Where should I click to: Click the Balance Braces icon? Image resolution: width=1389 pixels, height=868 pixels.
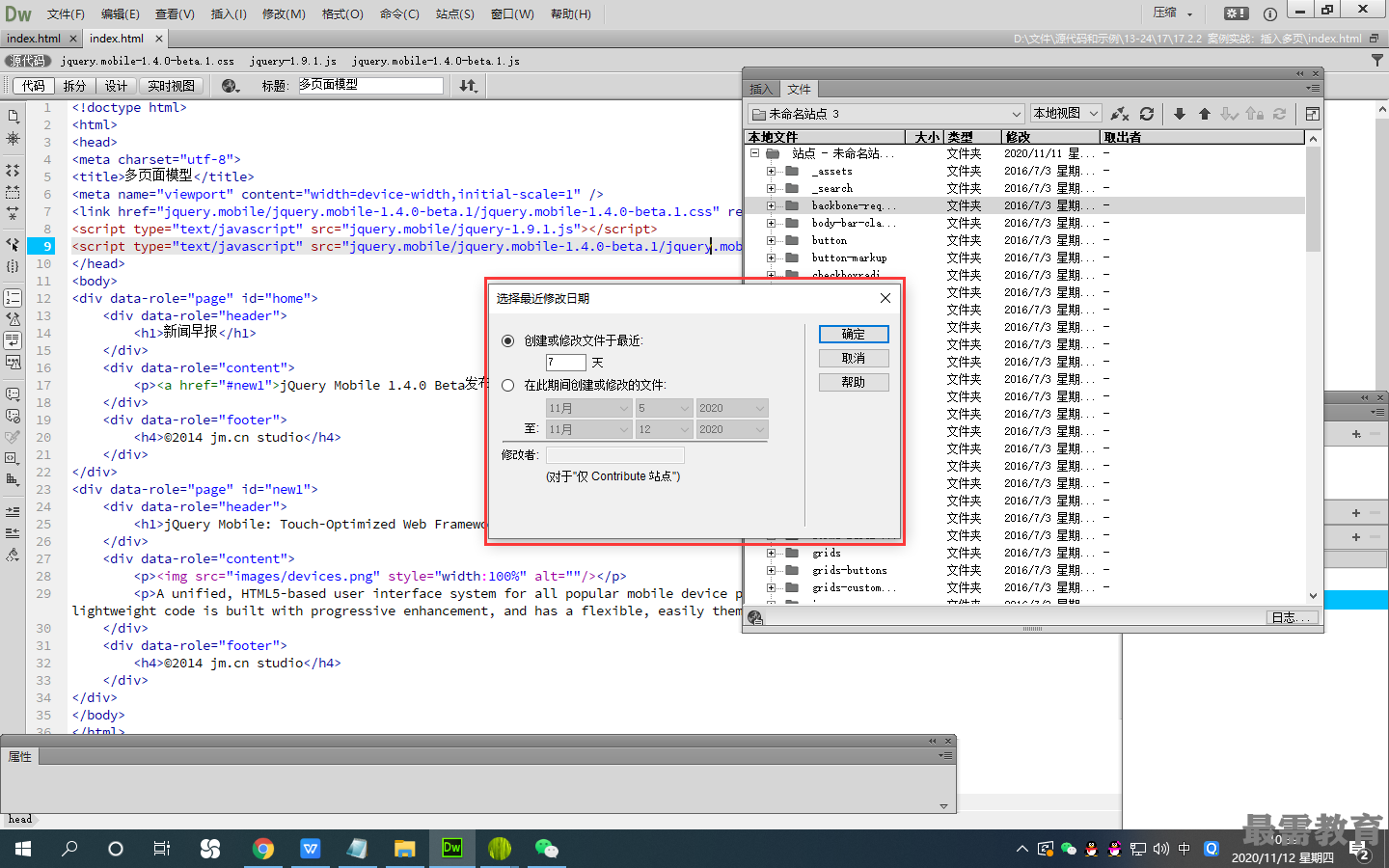[13, 266]
